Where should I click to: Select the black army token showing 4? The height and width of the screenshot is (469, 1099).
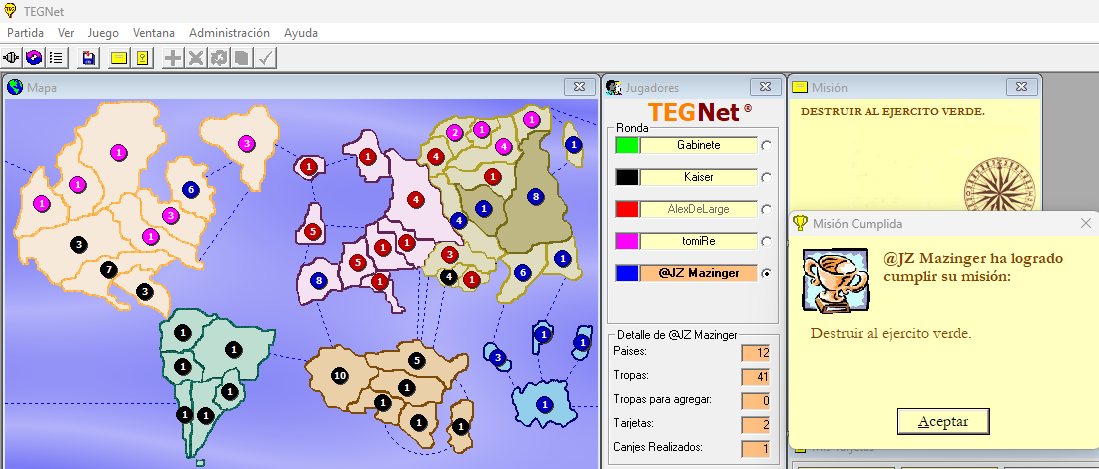tap(449, 276)
